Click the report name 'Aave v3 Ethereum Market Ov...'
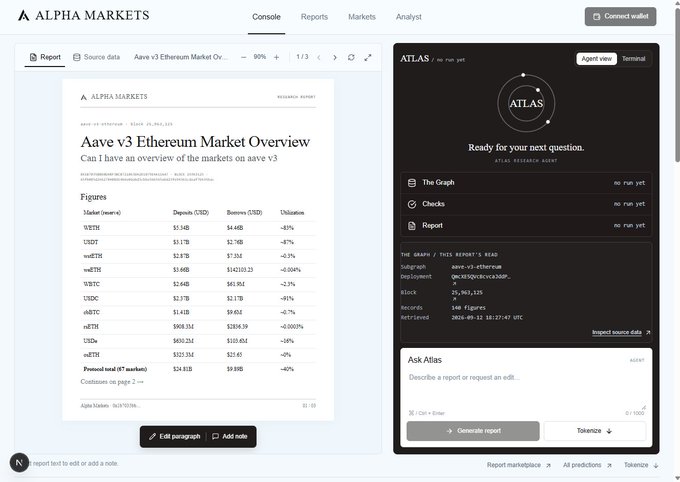Viewport: 680px width, 482px height. coord(181,57)
